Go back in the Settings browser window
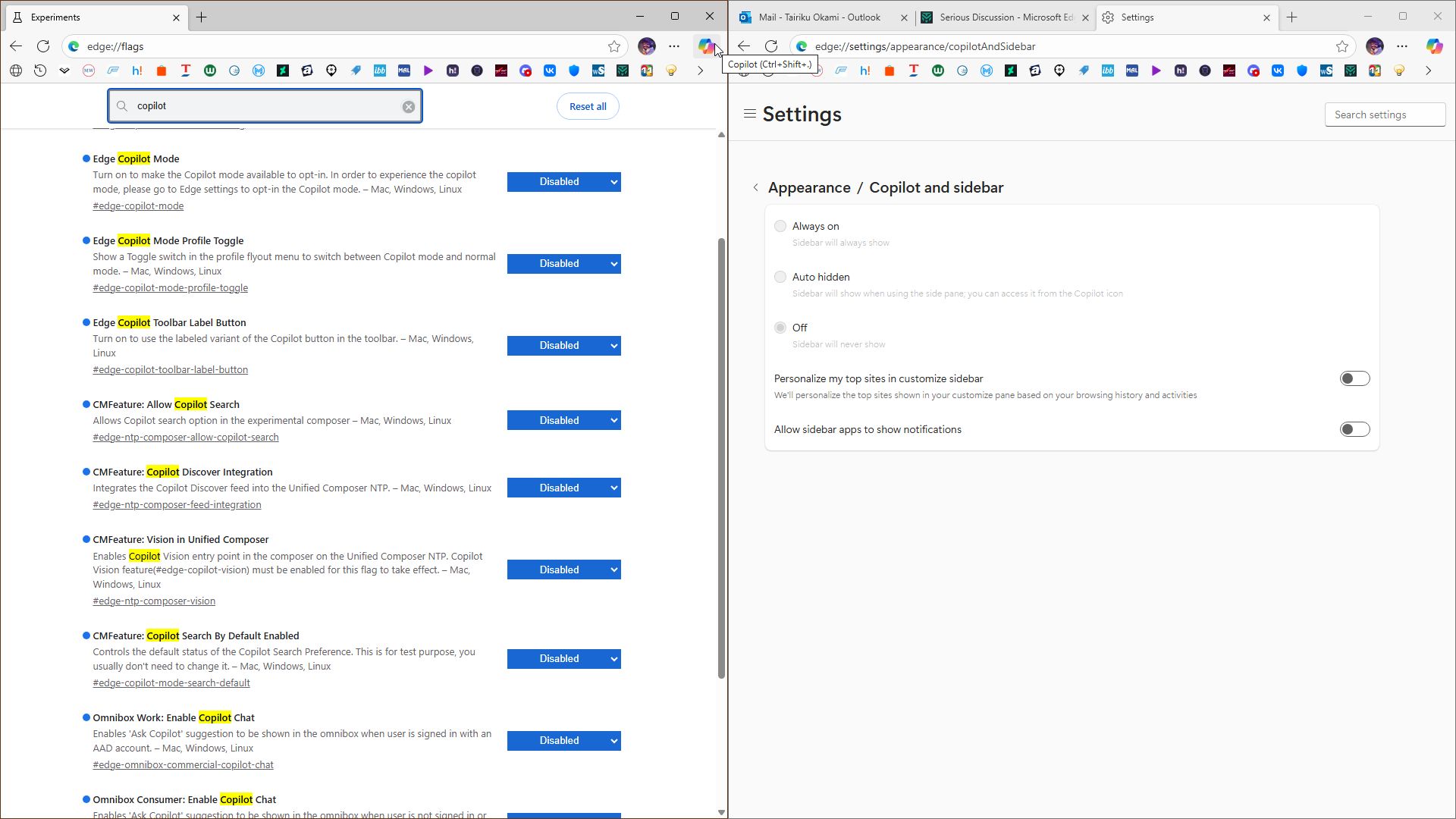The height and width of the screenshot is (819, 1456). (744, 46)
